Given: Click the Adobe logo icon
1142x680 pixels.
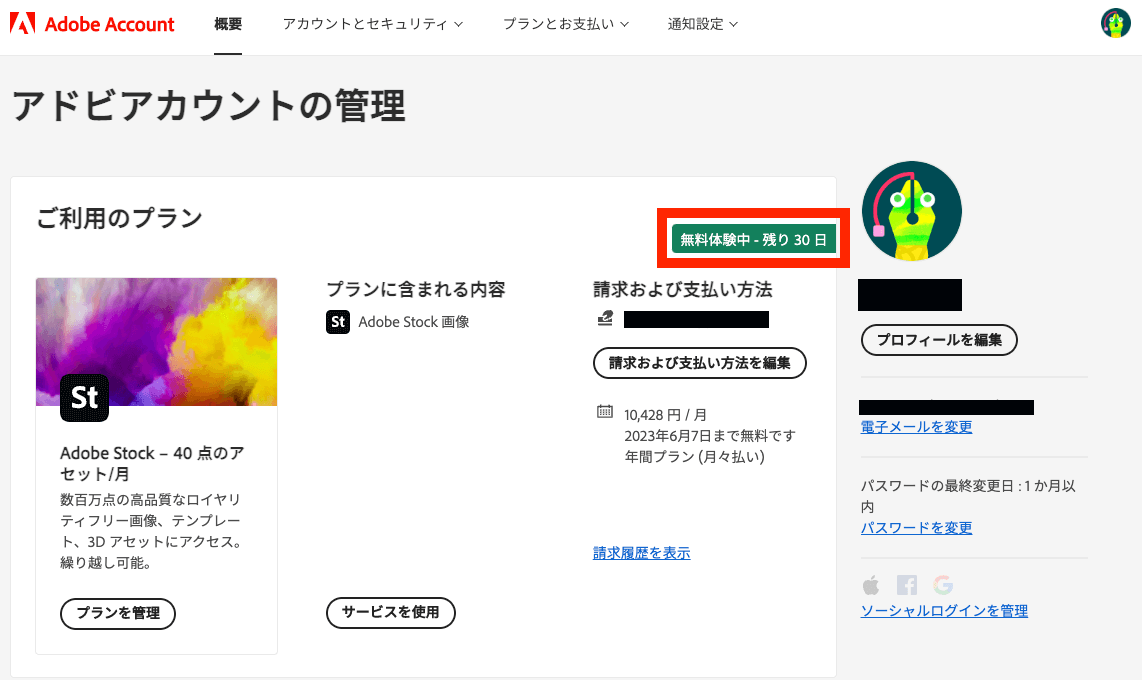Looking at the screenshot, I should [22, 24].
